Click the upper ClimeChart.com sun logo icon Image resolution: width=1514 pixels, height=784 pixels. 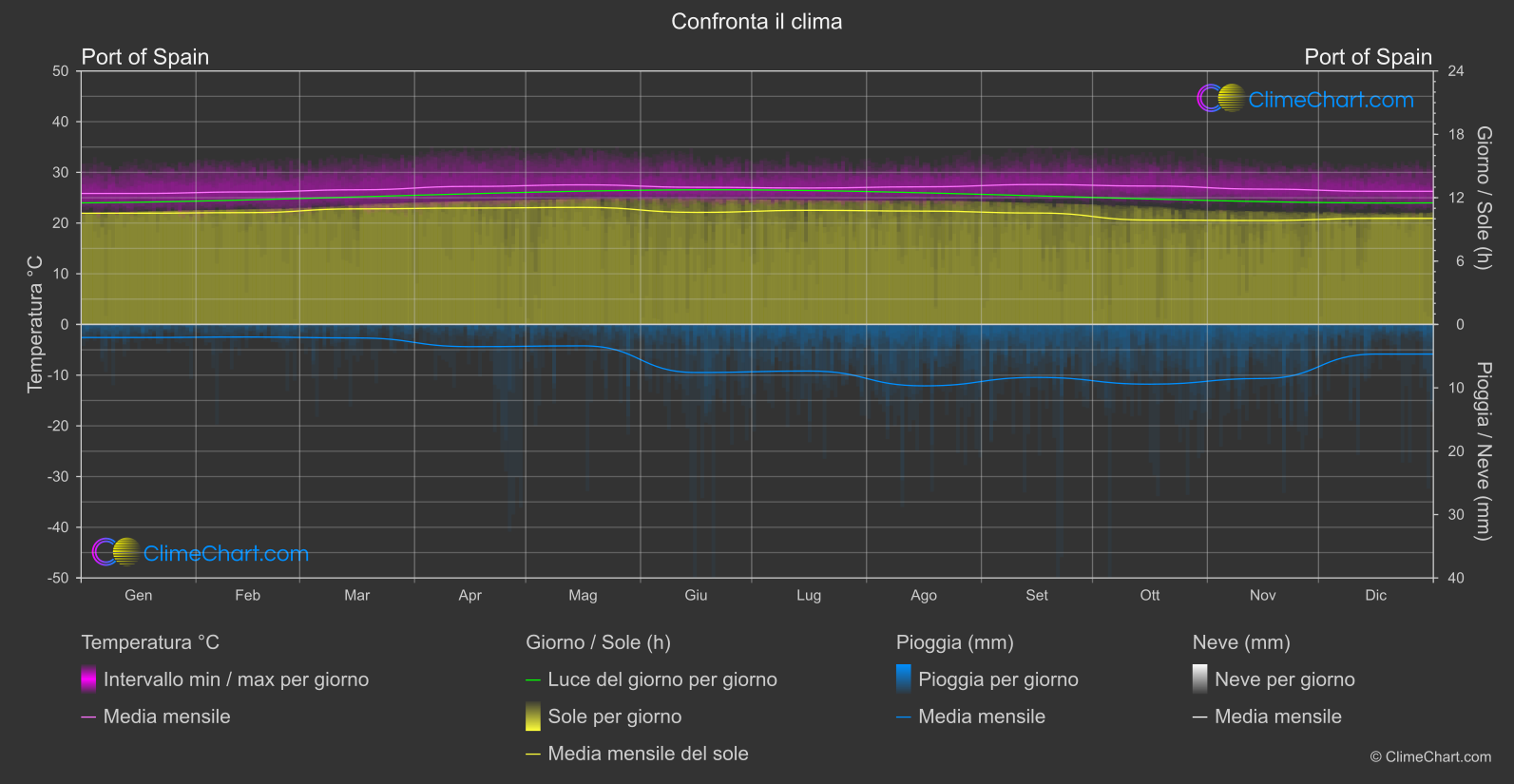(1221, 99)
